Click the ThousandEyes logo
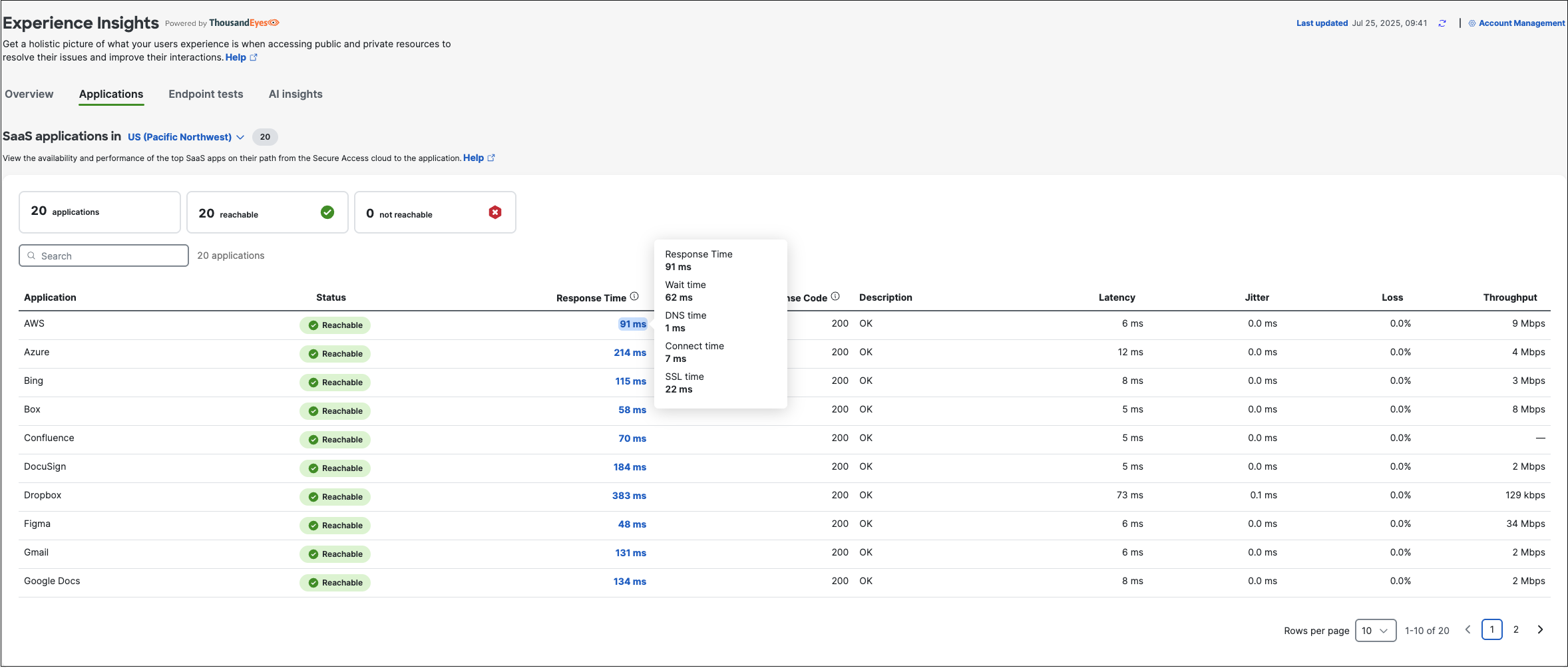The width and height of the screenshot is (1568, 668). pos(244,23)
